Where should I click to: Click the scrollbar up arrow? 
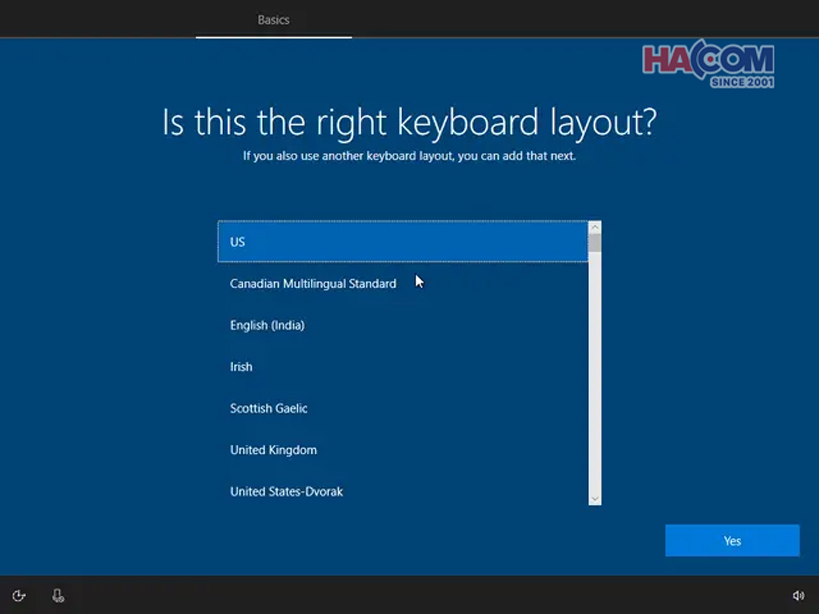594,228
